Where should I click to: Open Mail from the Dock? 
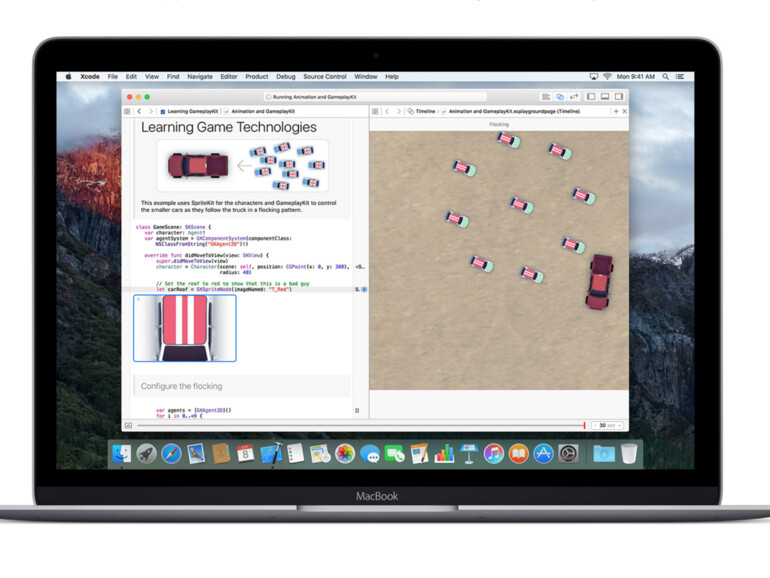[196, 453]
